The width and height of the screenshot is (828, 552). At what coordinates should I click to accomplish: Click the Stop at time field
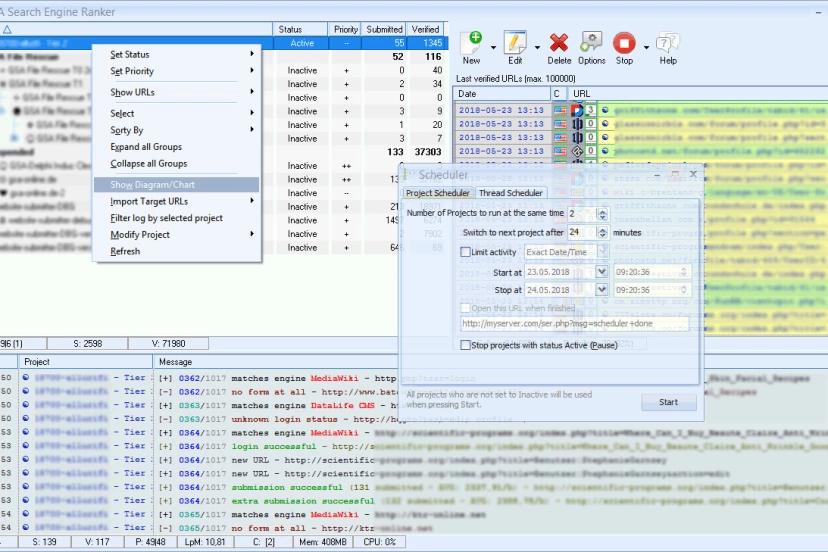652,290
